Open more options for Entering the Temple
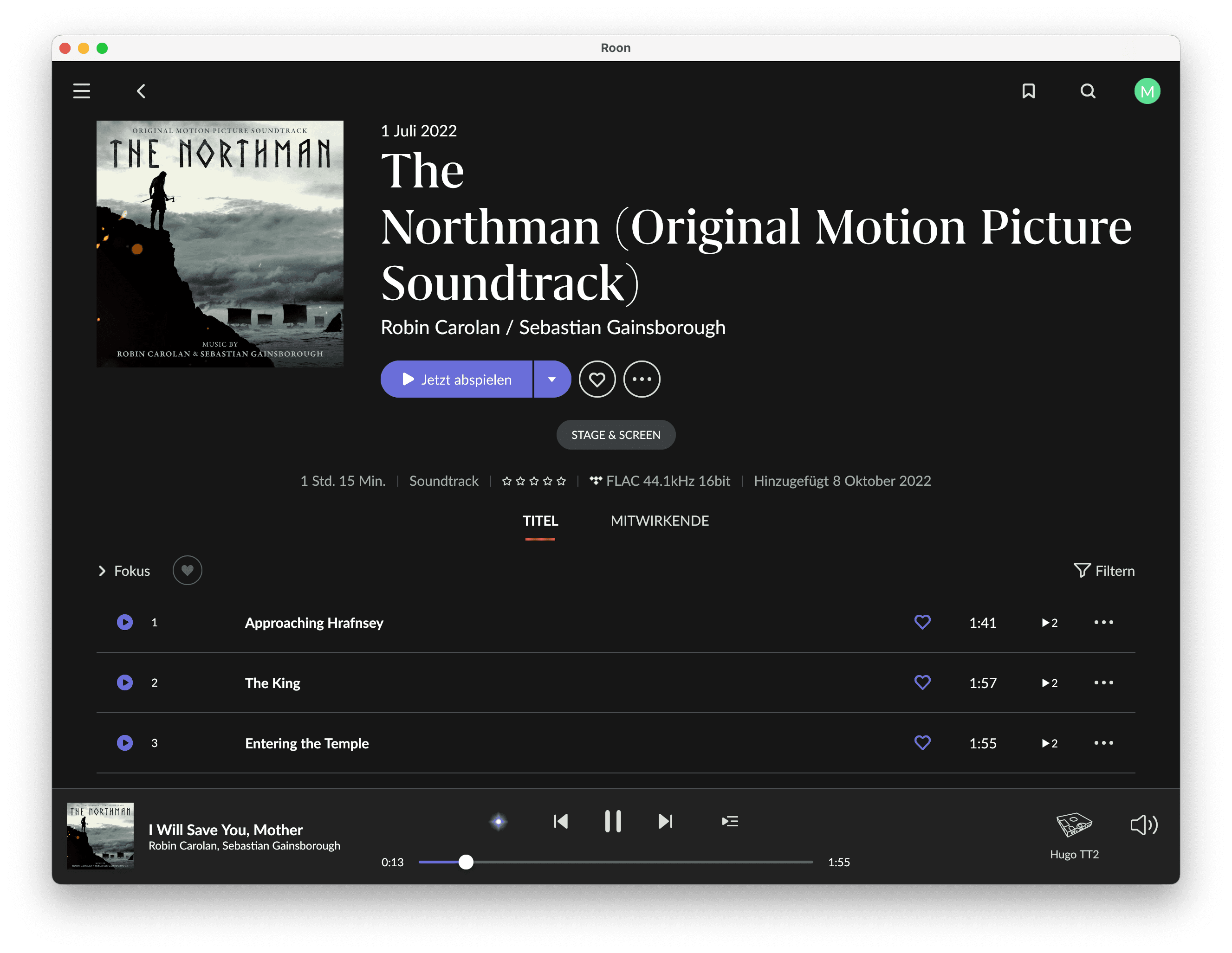Viewport: 1232px width, 953px height. (x=1103, y=743)
